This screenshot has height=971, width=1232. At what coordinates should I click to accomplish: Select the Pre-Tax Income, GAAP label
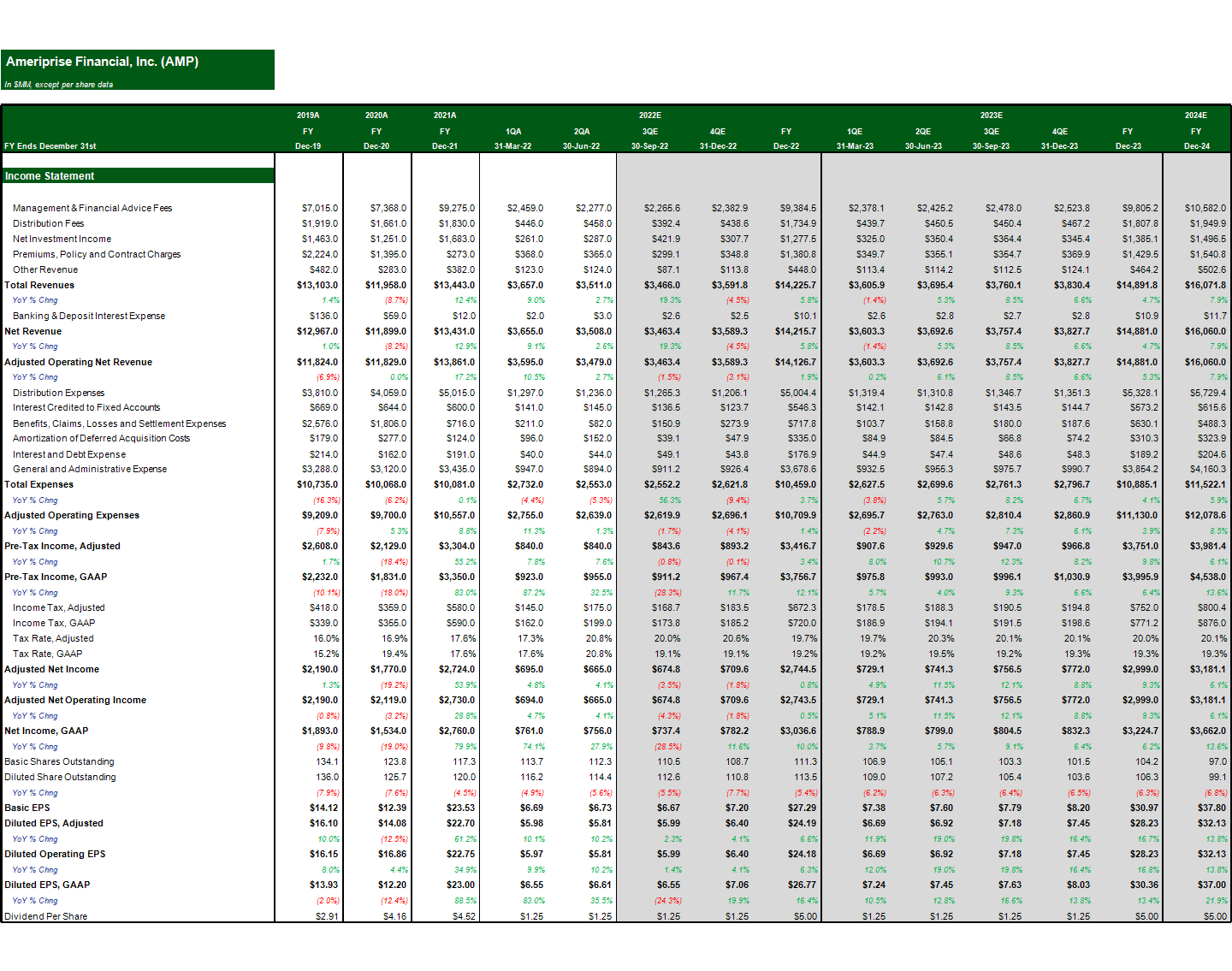(x=54, y=577)
